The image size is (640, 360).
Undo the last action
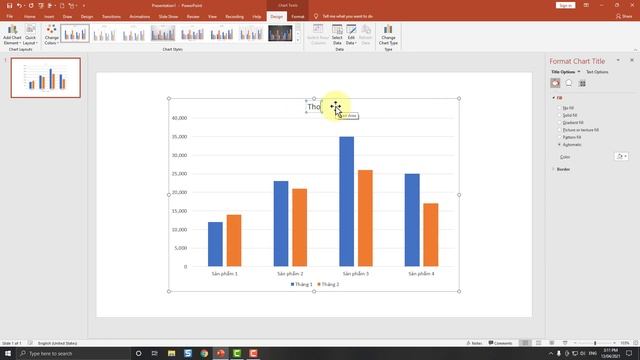pos(19,6)
